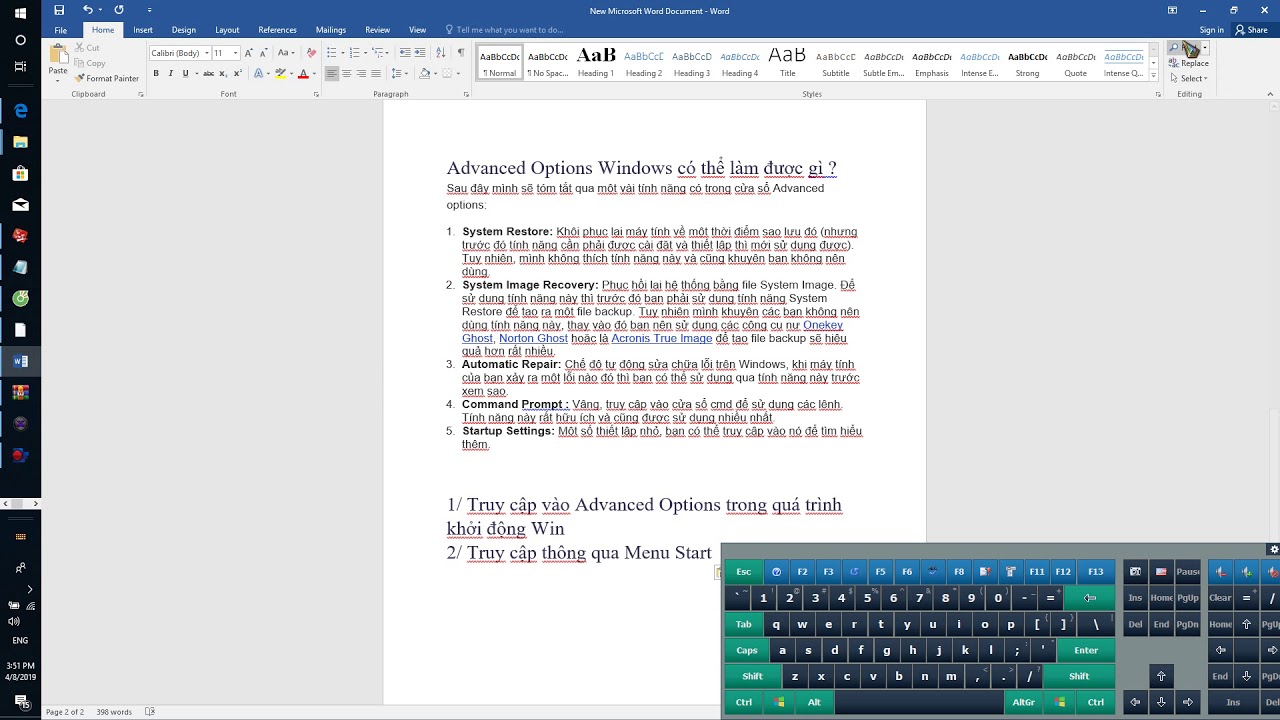Screen dimensions: 1280x720
Task: Switch to the Insert tab
Action: [143, 30]
